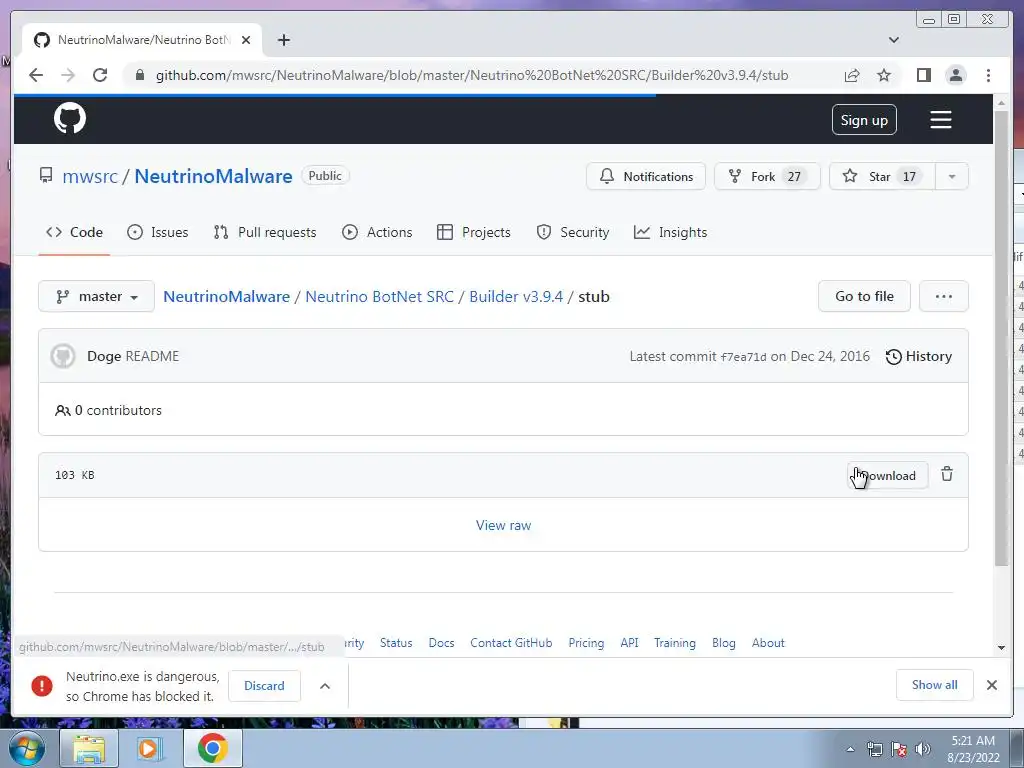The image size is (1024, 768).
Task: Navigate to Builder v3.9.4 folder
Action: [516, 296]
